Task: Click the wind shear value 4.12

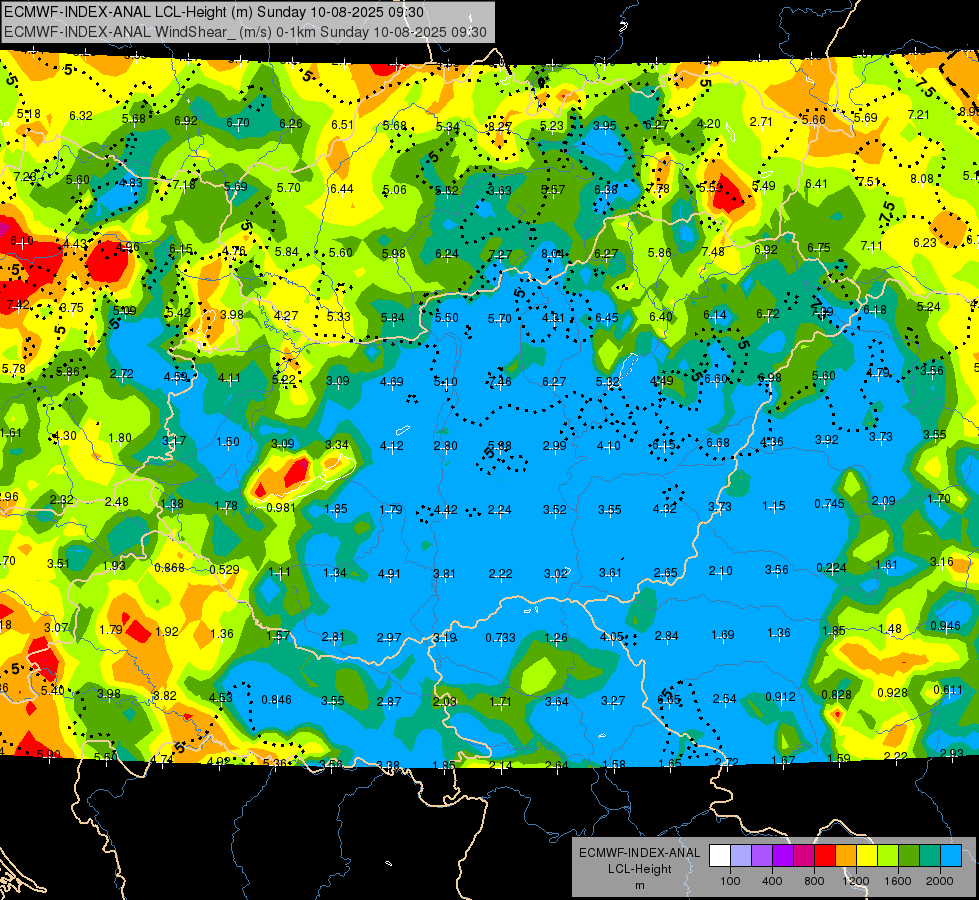Action: [x=391, y=446]
